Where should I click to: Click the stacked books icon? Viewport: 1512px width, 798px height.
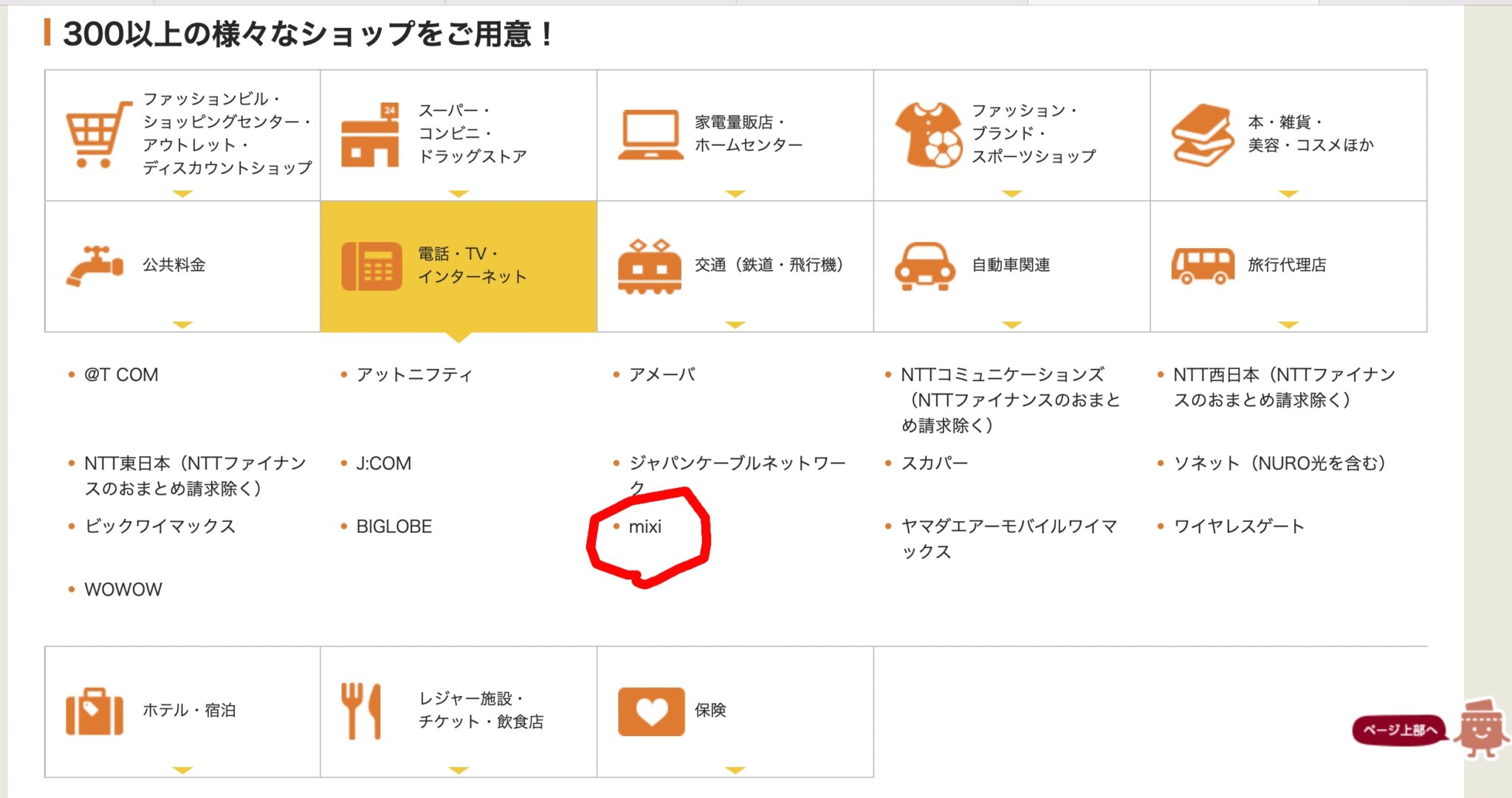1203,135
